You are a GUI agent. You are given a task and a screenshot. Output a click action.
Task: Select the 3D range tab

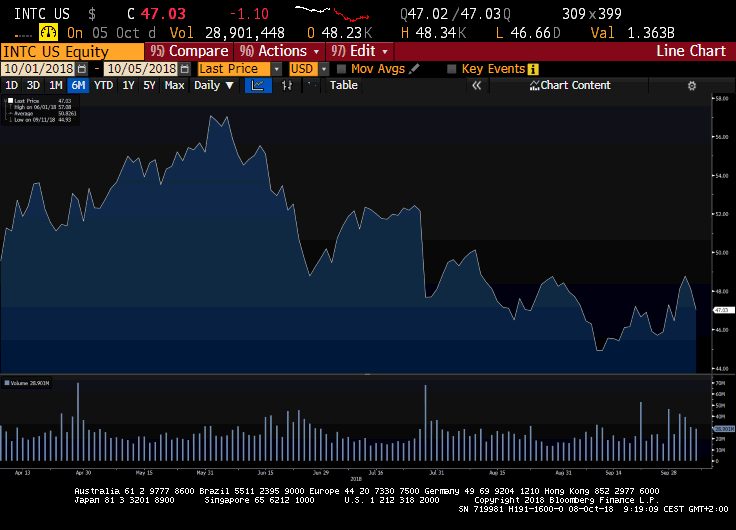[x=33, y=85]
